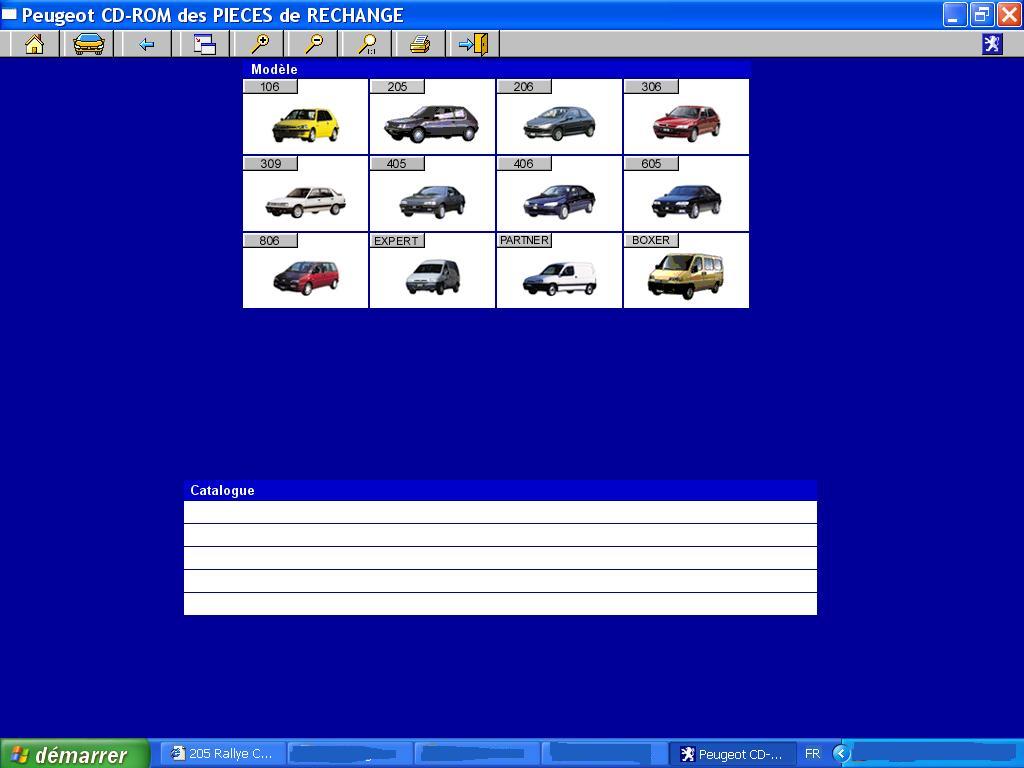Restore down the Peugeot window
This screenshot has width=1024, height=768.
point(981,14)
